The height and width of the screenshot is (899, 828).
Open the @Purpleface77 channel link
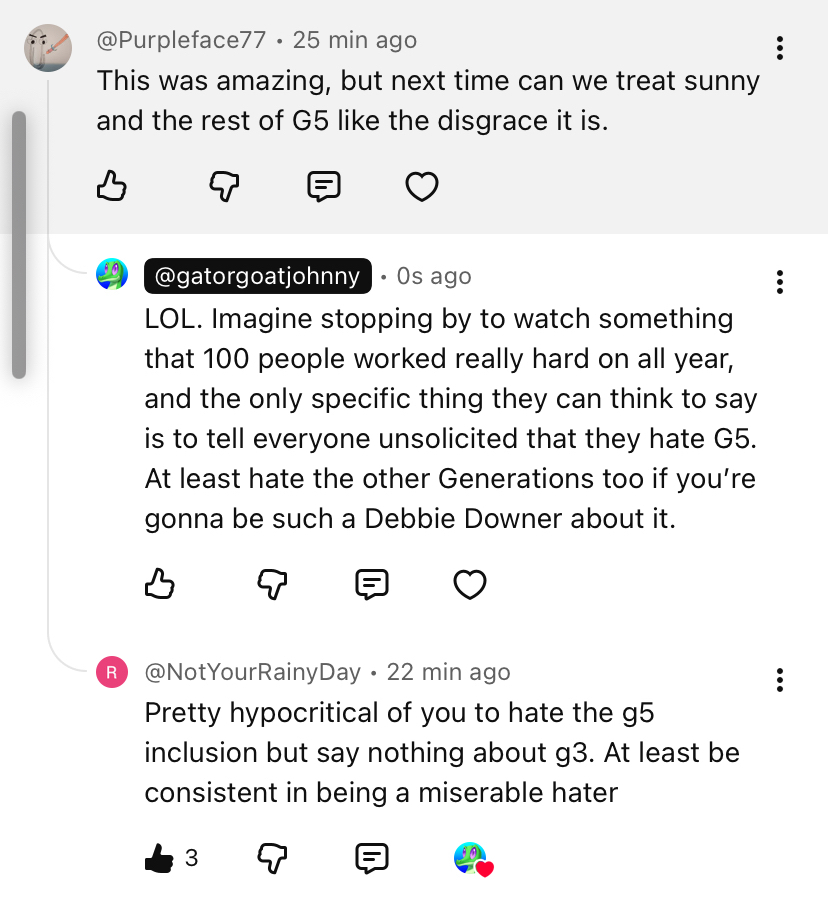[181, 40]
